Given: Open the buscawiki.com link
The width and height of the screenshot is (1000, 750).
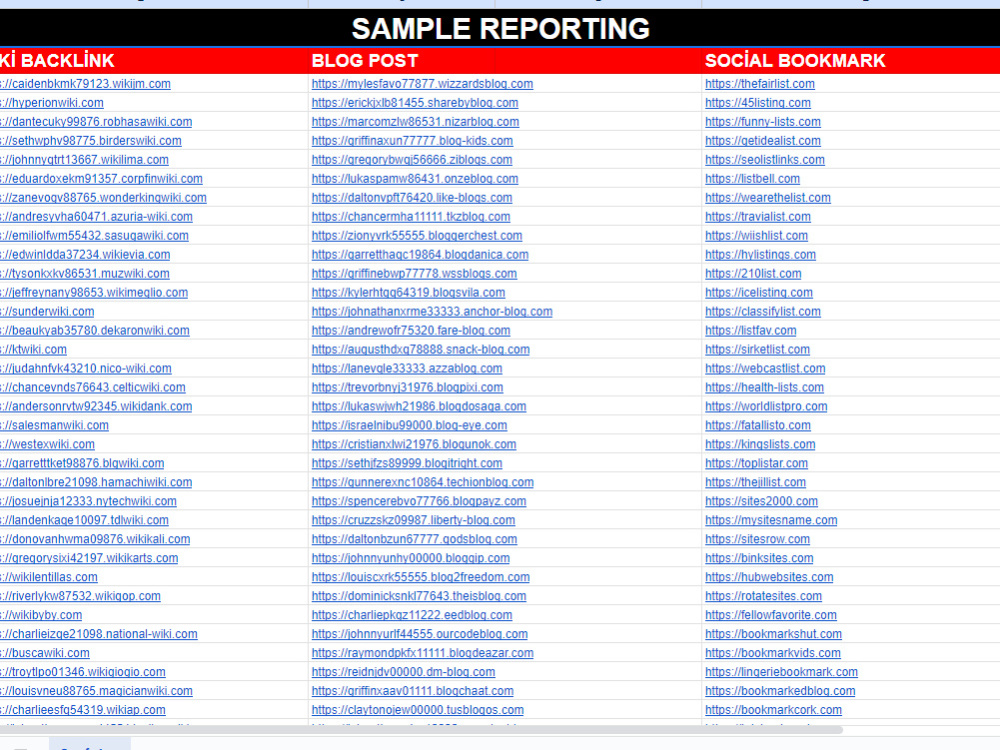Looking at the screenshot, I should point(45,653).
